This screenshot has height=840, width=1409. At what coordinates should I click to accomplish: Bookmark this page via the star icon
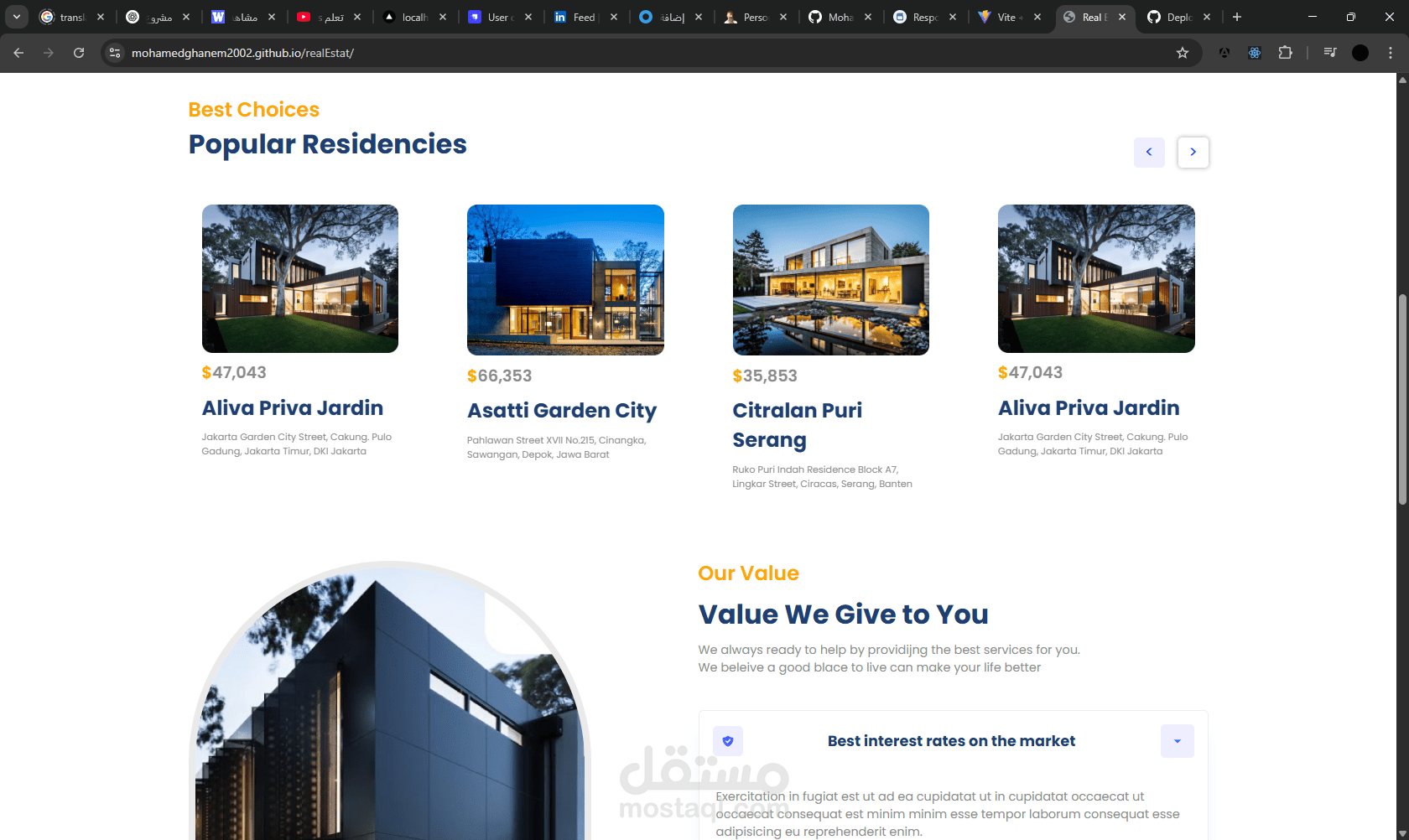point(1183,53)
